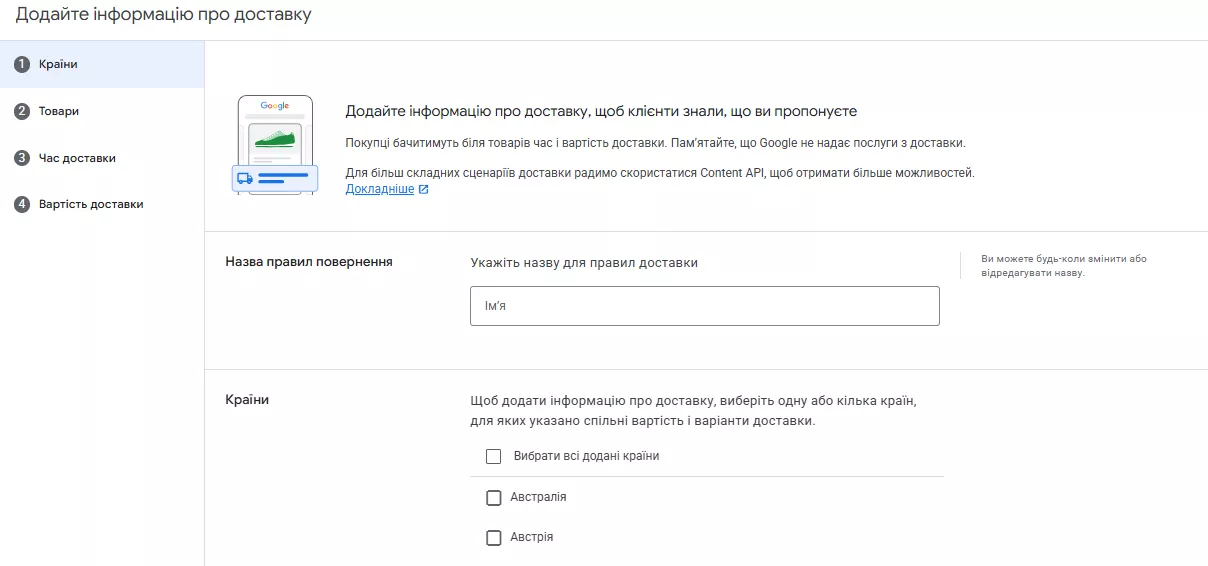Select the Країни step label in the sidebar
Image resolution: width=1208 pixels, height=566 pixels.
pyautogui.click(x=58, y=65)
